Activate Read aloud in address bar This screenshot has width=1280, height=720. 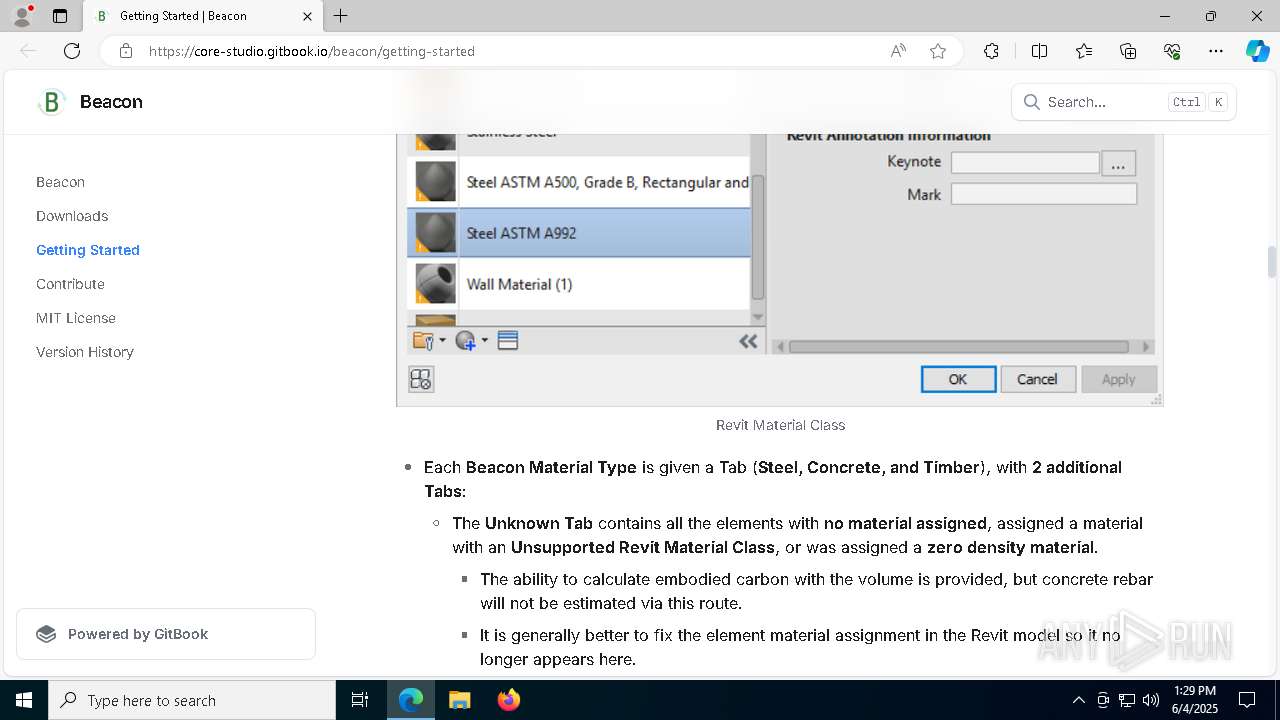coord(898,51)
